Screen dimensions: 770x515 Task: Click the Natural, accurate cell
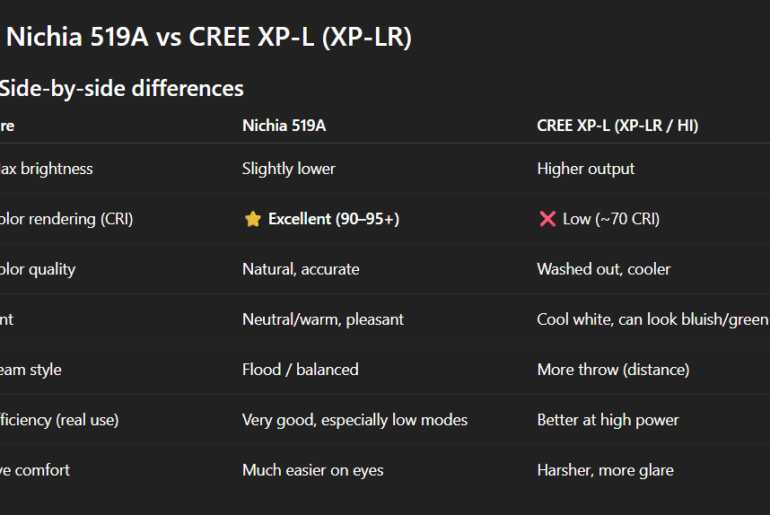[300, 269]
